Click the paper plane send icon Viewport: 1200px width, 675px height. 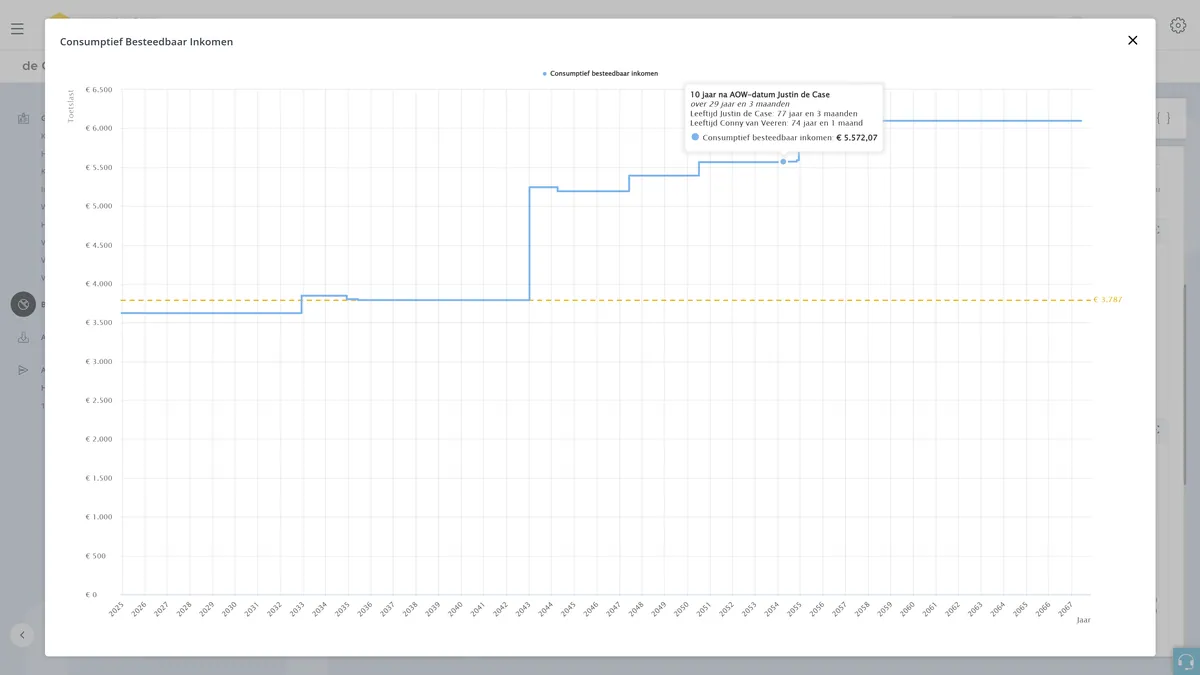click(23, 370)
